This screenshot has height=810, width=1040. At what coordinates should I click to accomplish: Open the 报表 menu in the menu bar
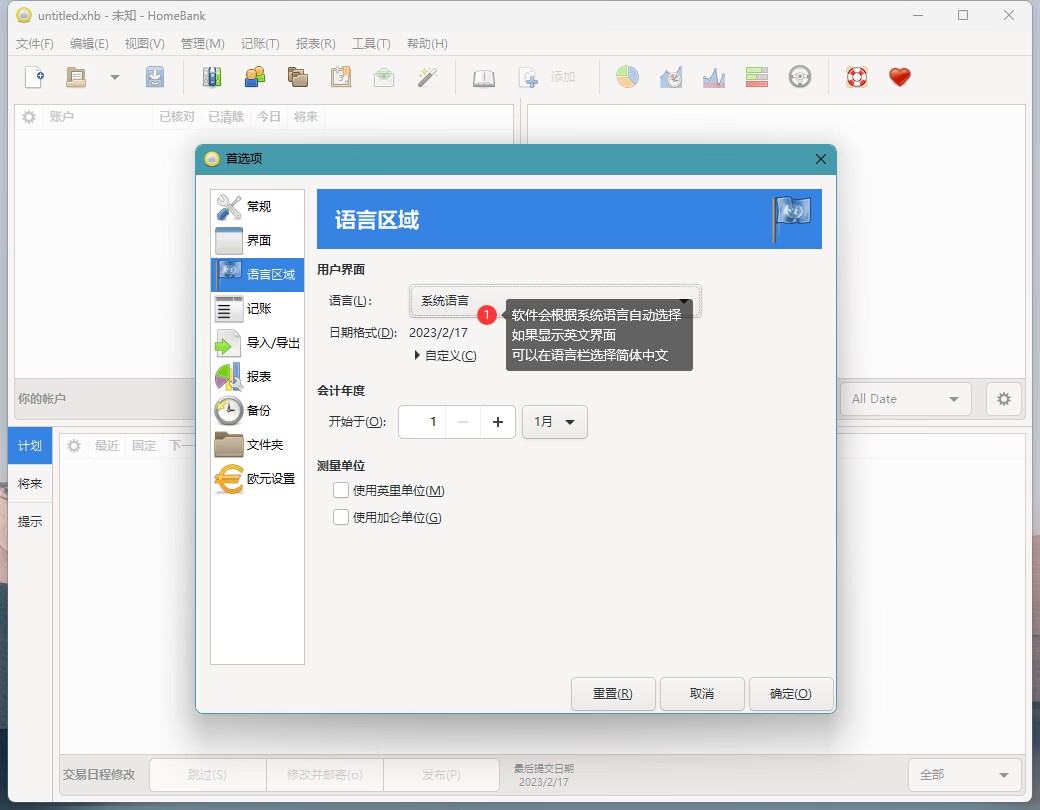click(x=315, y=44)
